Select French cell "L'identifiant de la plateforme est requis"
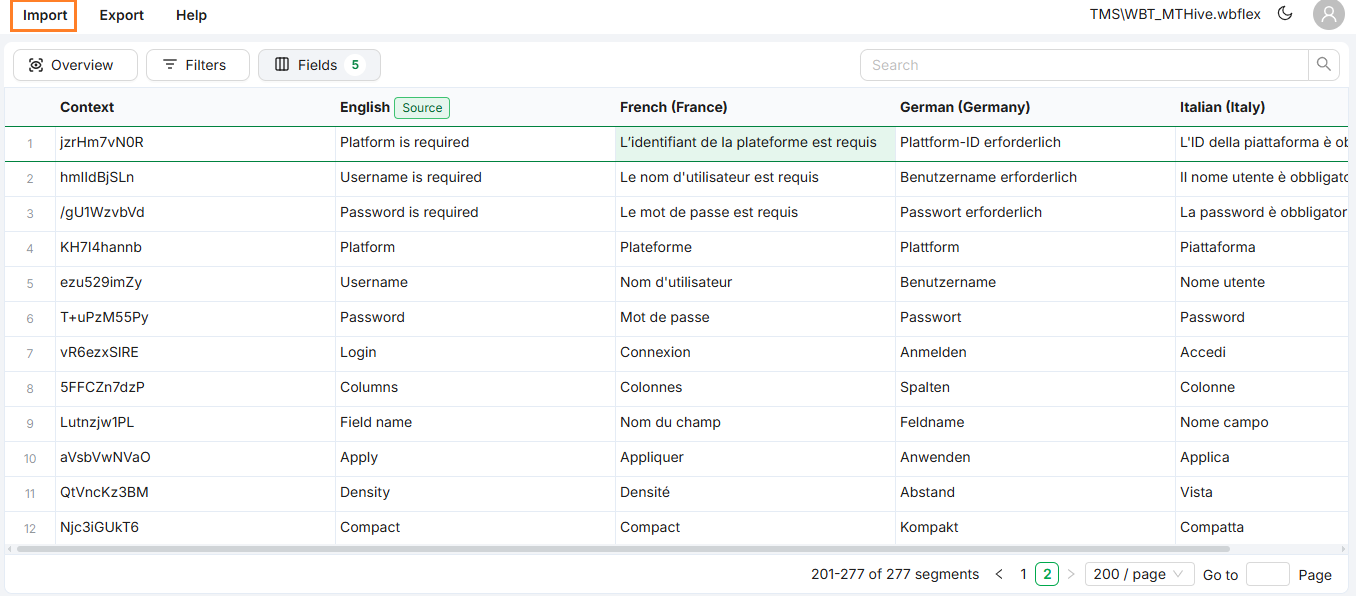The width and height of the screenshot is (1356, 596). pyautogui.click(x=748, y=142)
